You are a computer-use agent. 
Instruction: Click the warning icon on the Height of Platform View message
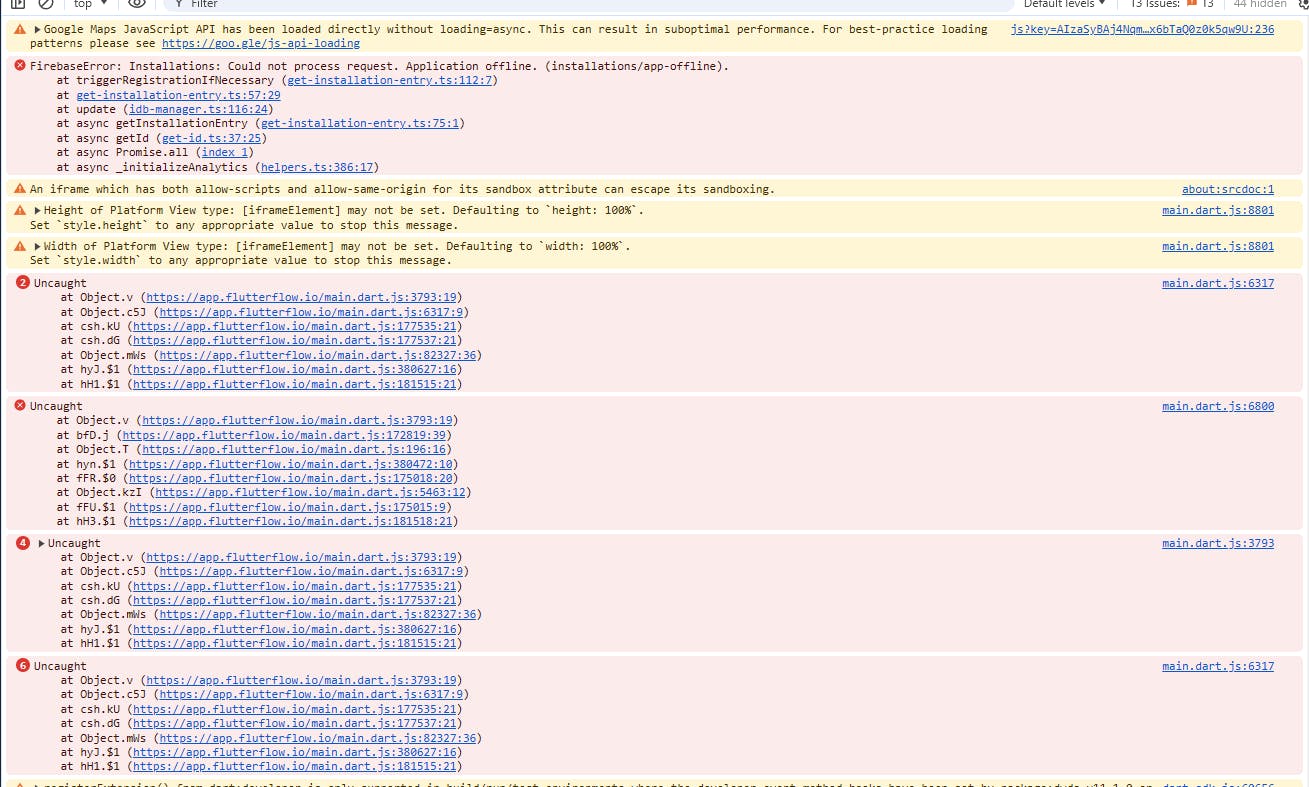[x=20, y=210]
